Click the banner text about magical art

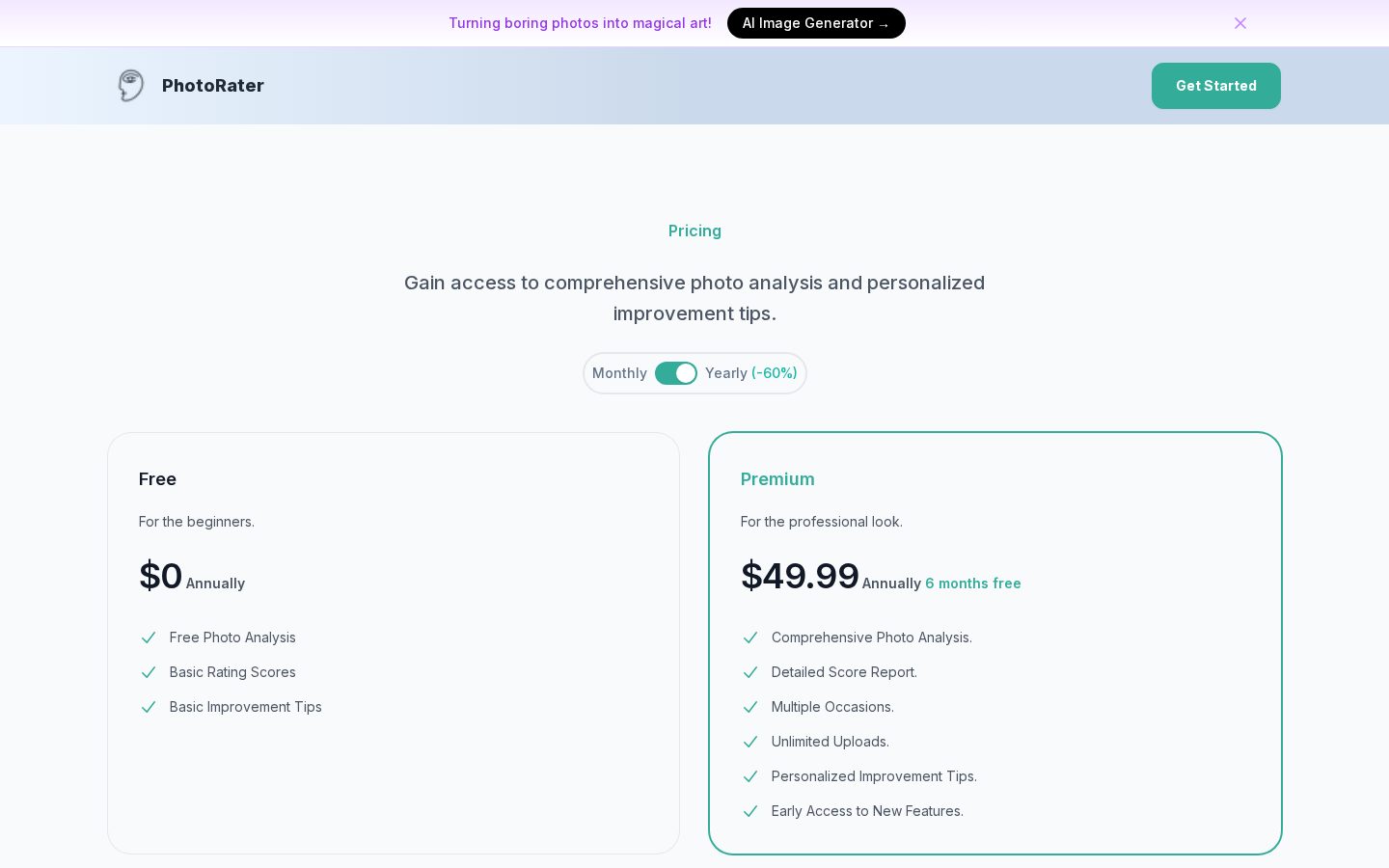point(580,23)
